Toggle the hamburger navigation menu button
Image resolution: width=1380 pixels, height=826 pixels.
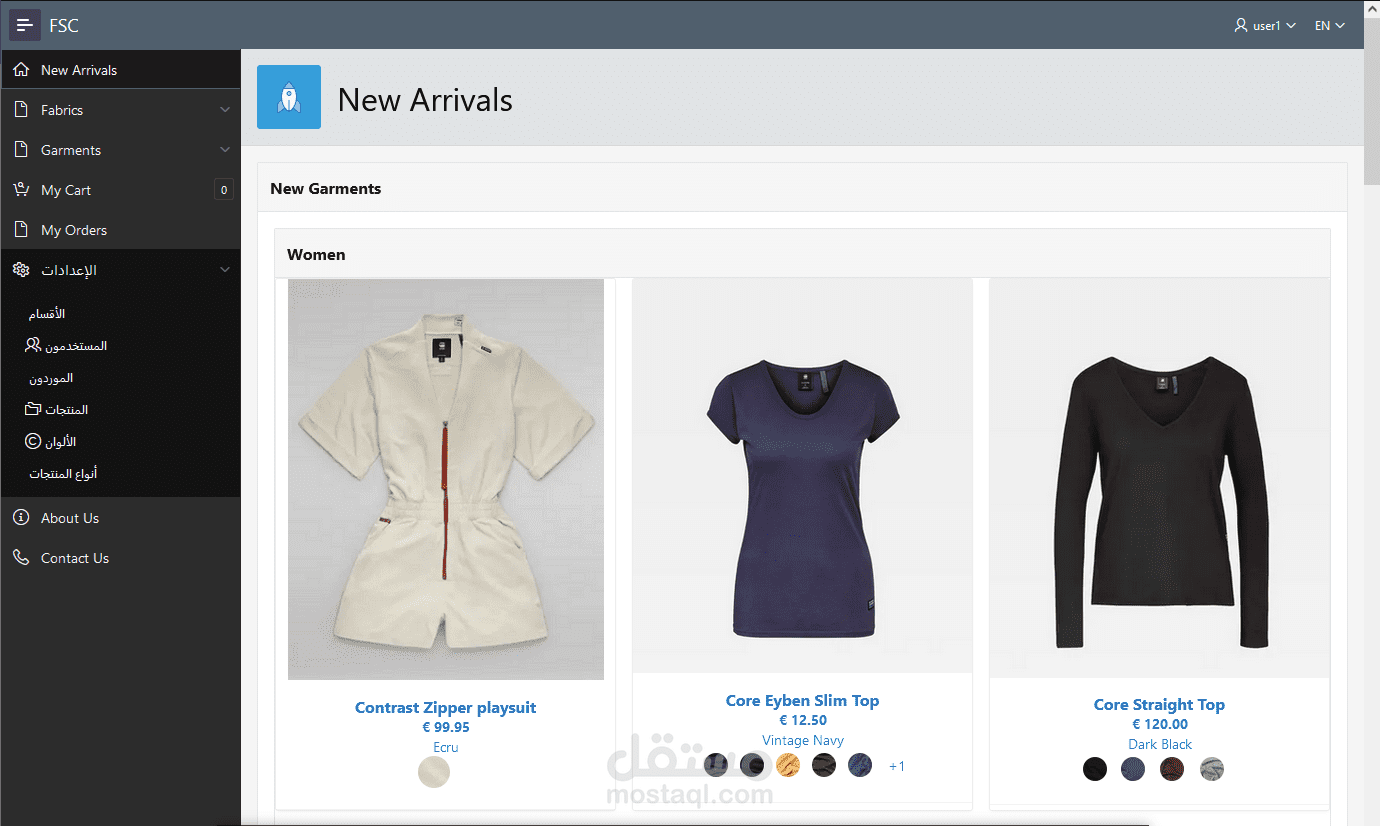tap(25, 25)
